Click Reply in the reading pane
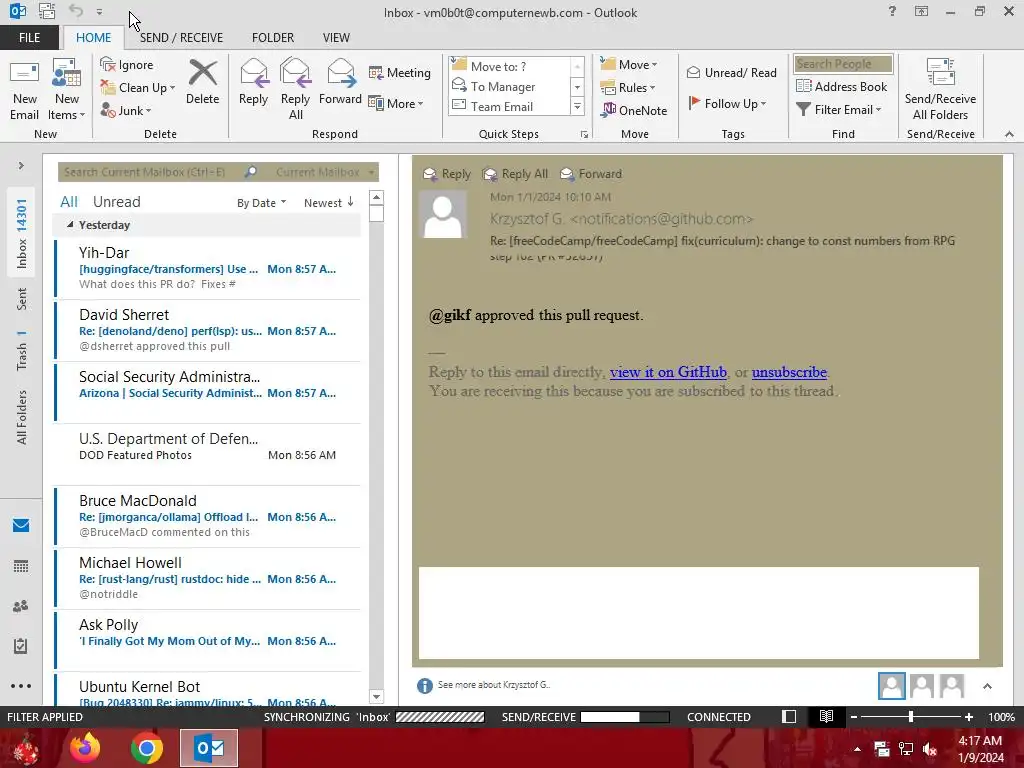Viewport: 1024px width, 768px height. 447,174
